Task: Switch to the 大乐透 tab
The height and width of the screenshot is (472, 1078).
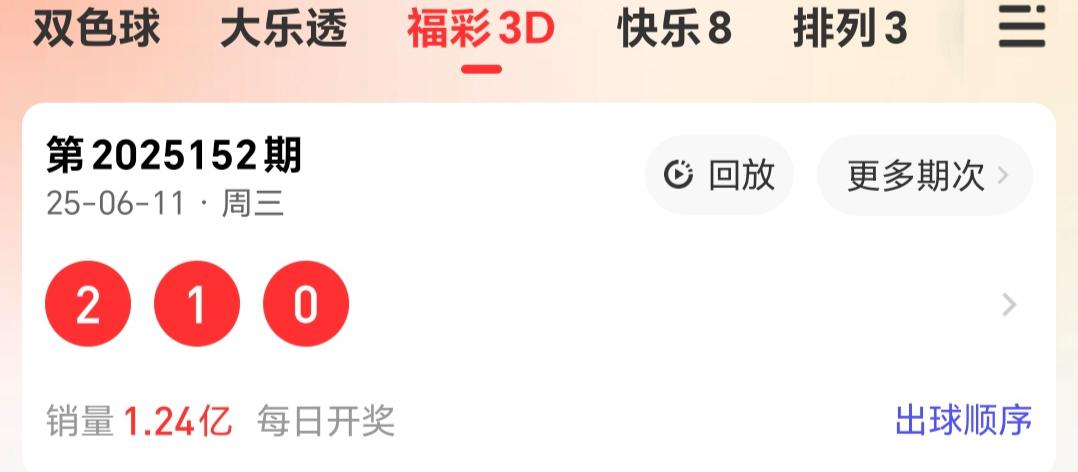Action: click(283, 29)
